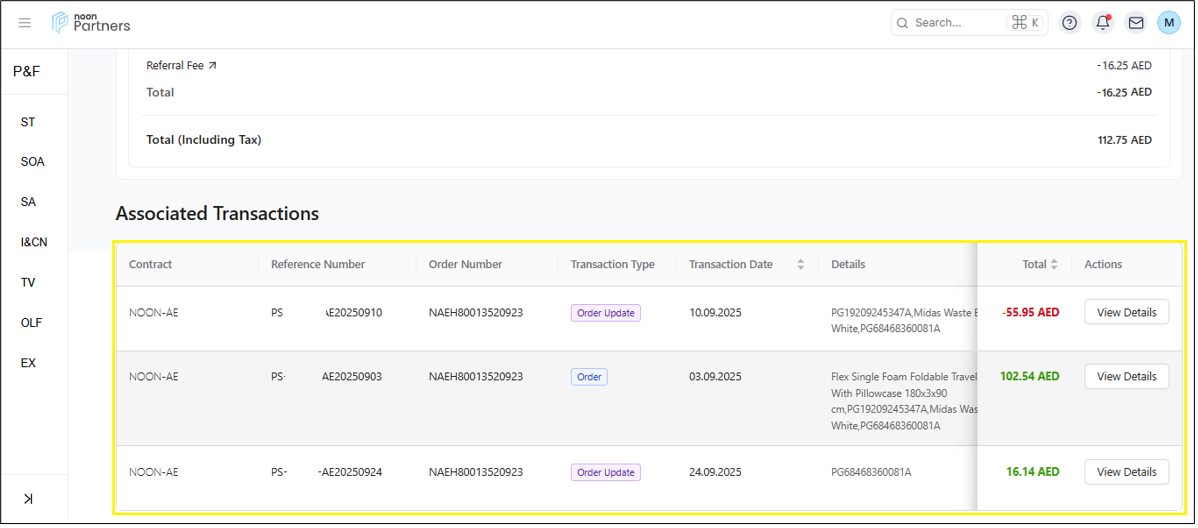This screenshot has width=1198, height=528.
Task: Sort by the Transaction Date column
Action: coord(800,265)
